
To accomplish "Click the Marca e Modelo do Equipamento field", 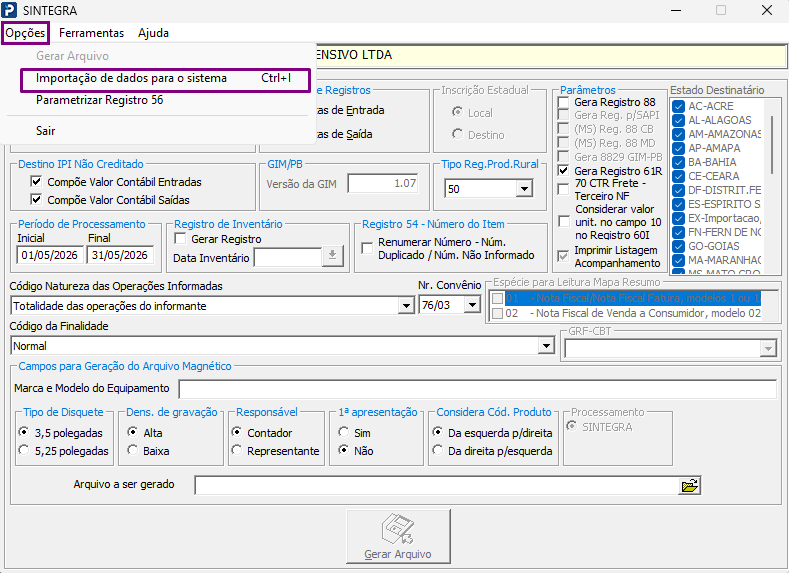I will point(478,389).
